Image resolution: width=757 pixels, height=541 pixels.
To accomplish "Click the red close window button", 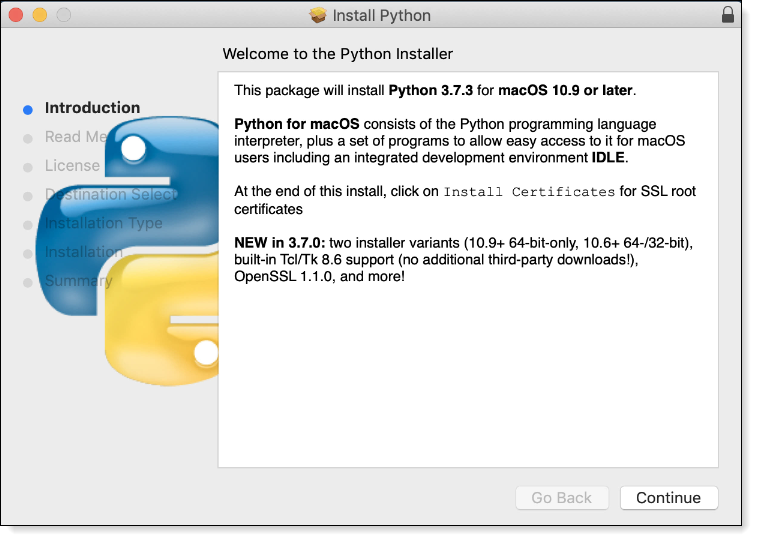I will [16, 15].
